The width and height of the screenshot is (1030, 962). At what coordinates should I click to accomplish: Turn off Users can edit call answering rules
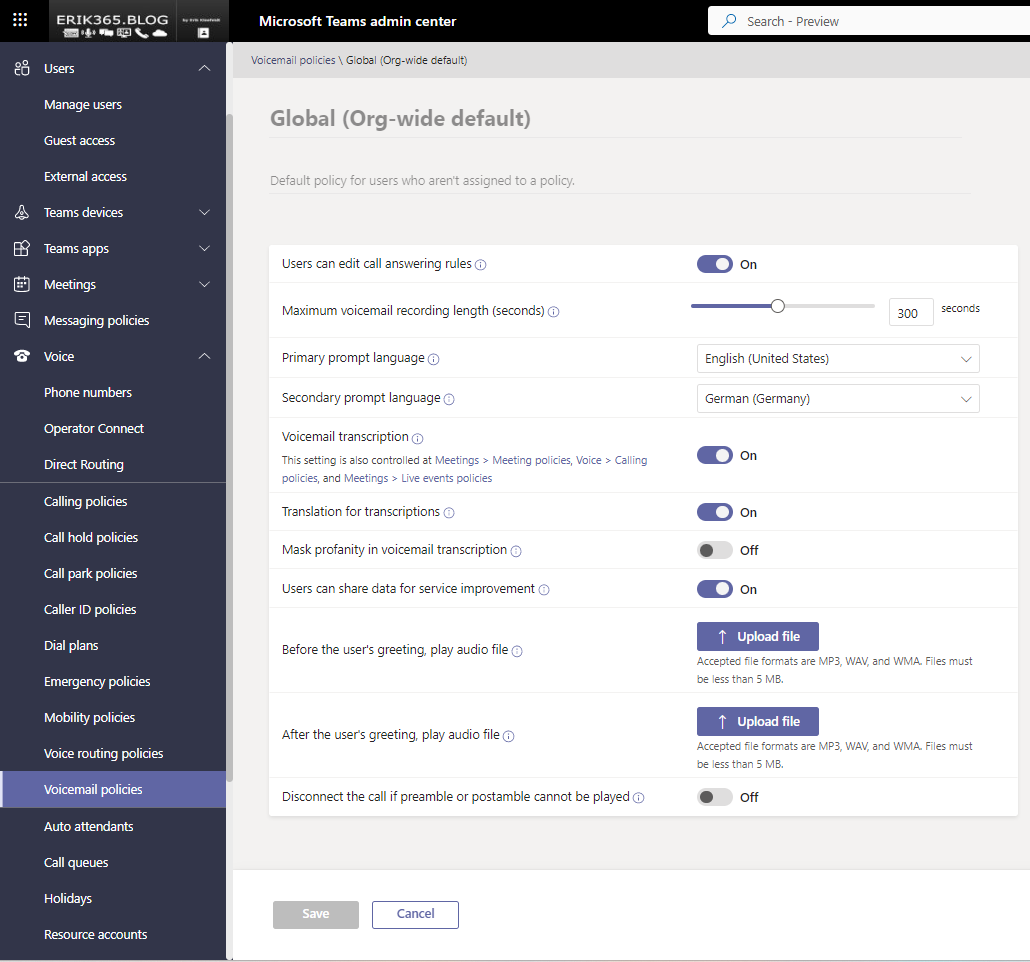(715, 264)
